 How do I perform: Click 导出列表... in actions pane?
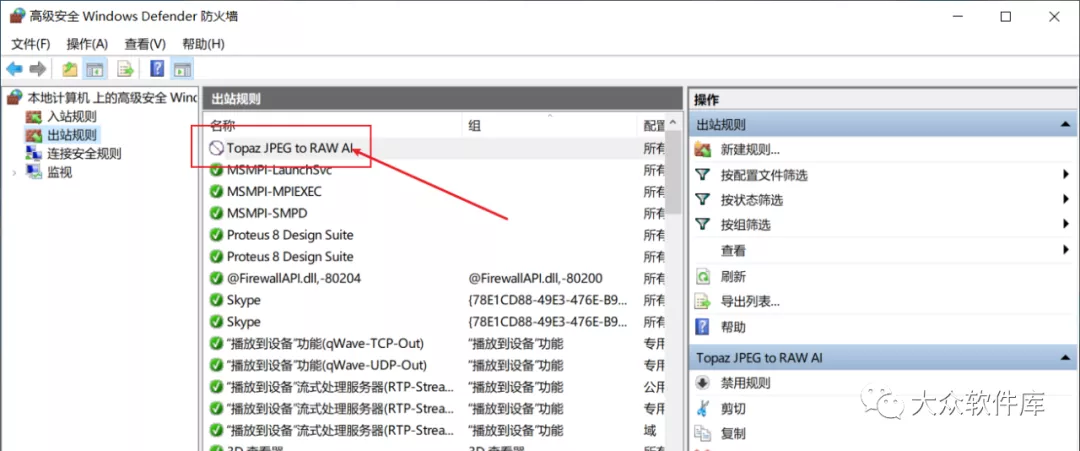(x=750, y=302)
